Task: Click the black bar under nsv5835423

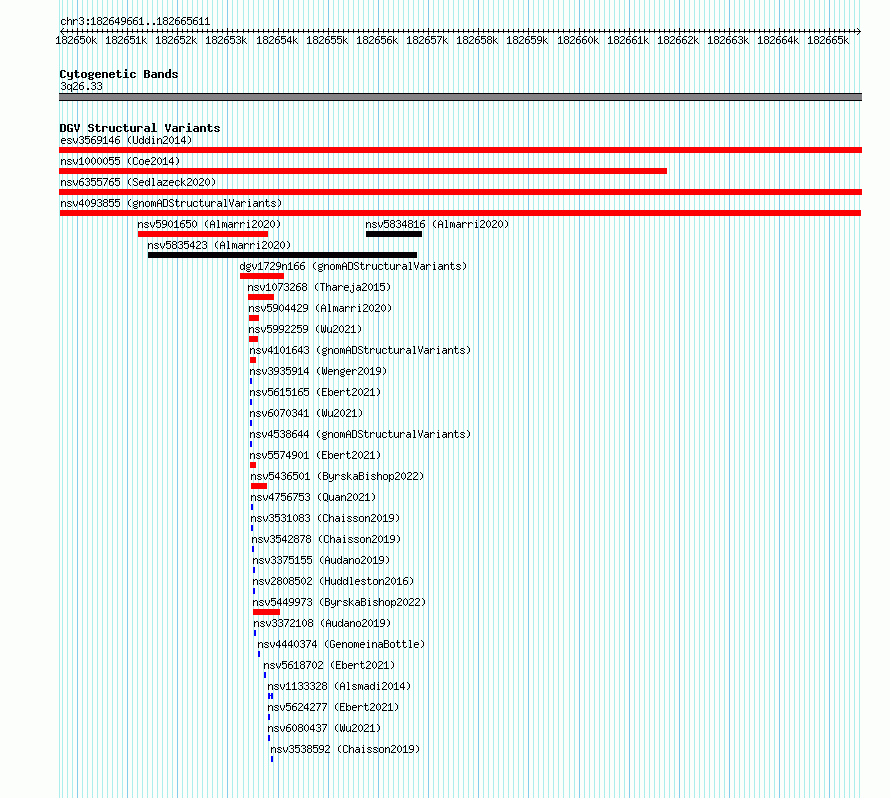Action: point(282,255)
